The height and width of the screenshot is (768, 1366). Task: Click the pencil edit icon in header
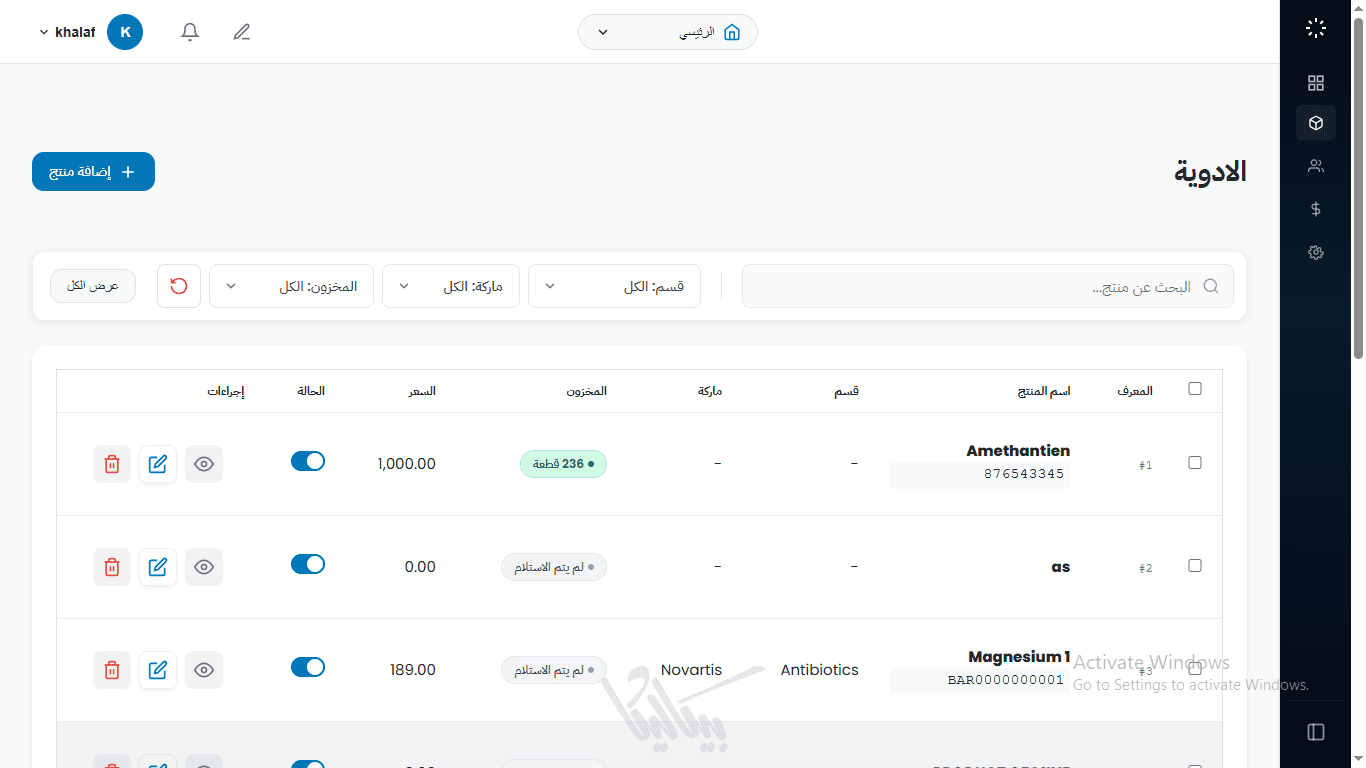tap(241, 32)
